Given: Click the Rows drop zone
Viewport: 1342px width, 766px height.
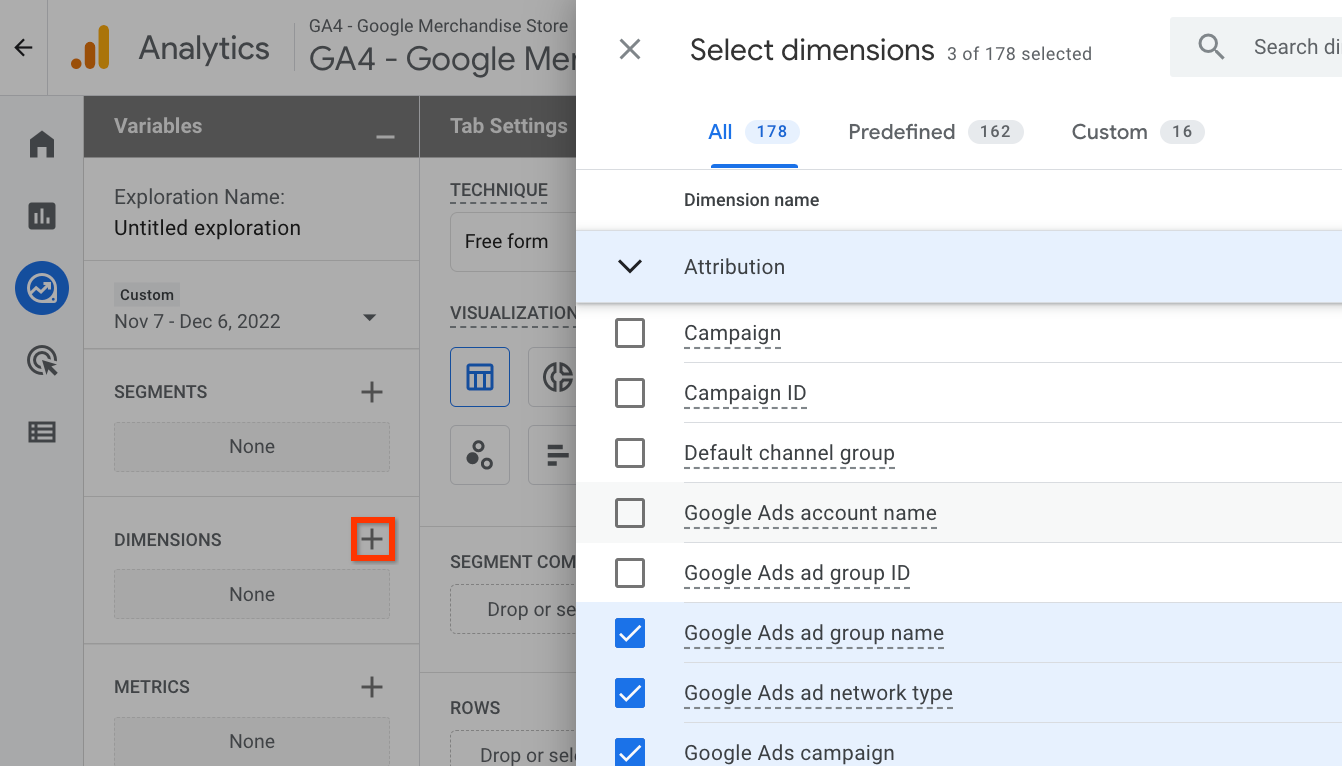Looking at the screenshot, I should click(513, 749).
